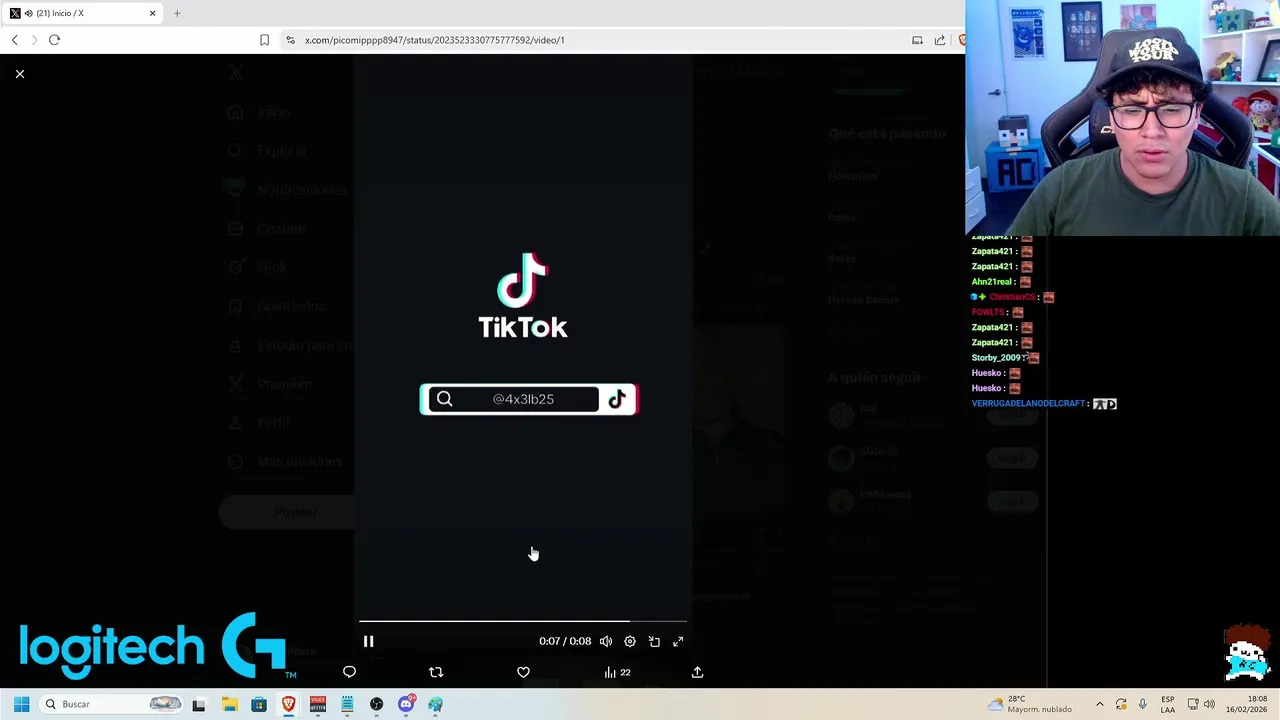The width and height of the screenshot is (1280, 720).
Task: Click the taskbar Buscar search box
Action: click(113, 704)
